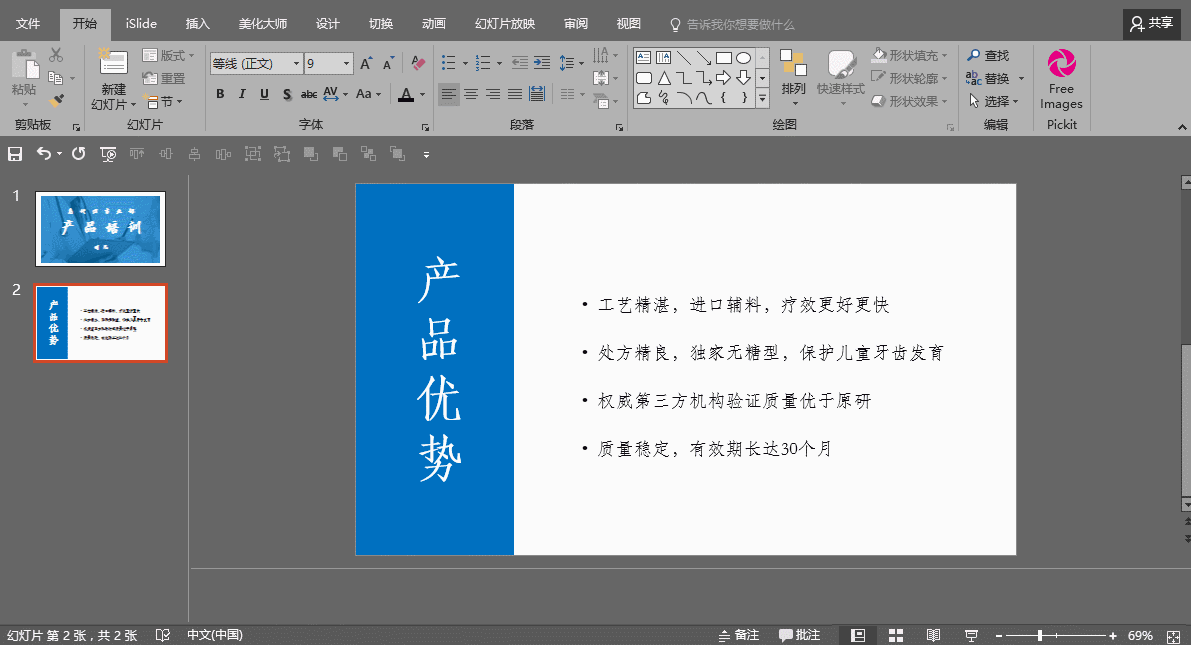Click the Pickit Free Images icon
The image size is (1191, 645).
[1061, 64]
